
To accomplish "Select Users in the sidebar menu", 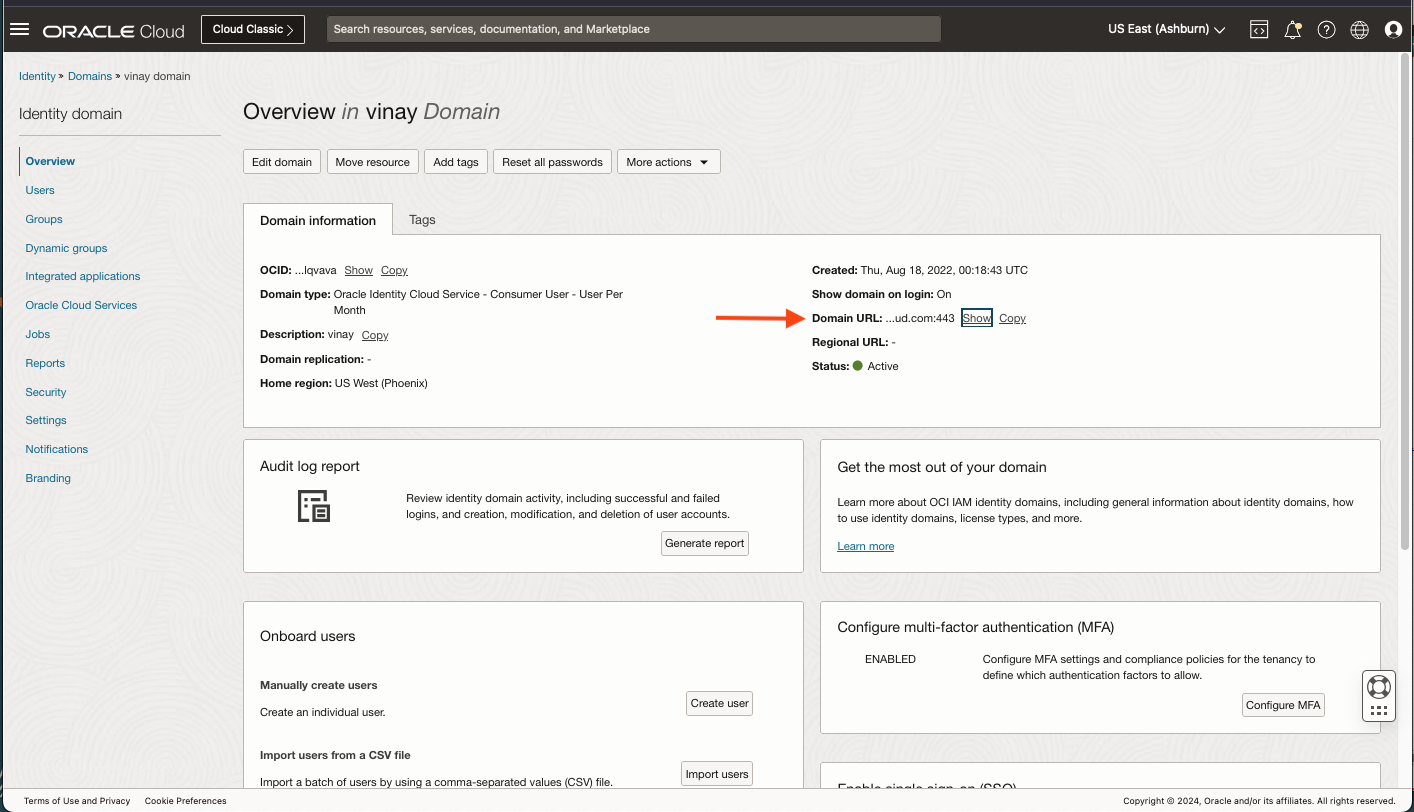I will (40, 190).
